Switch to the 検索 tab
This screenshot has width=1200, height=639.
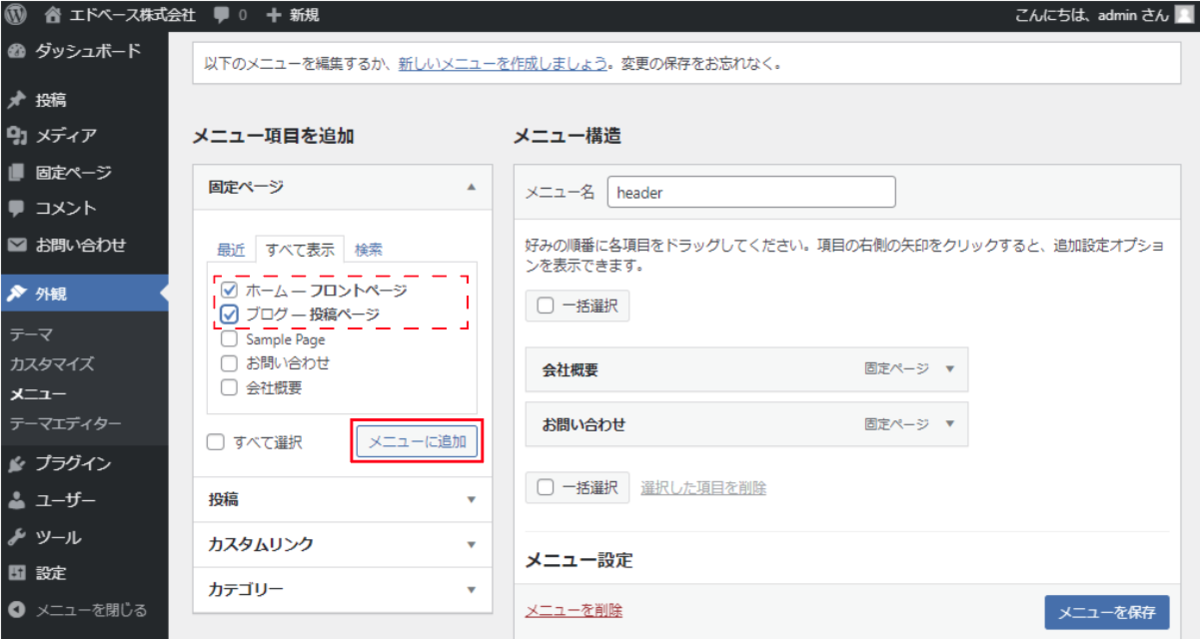click(x=368, y=250)
